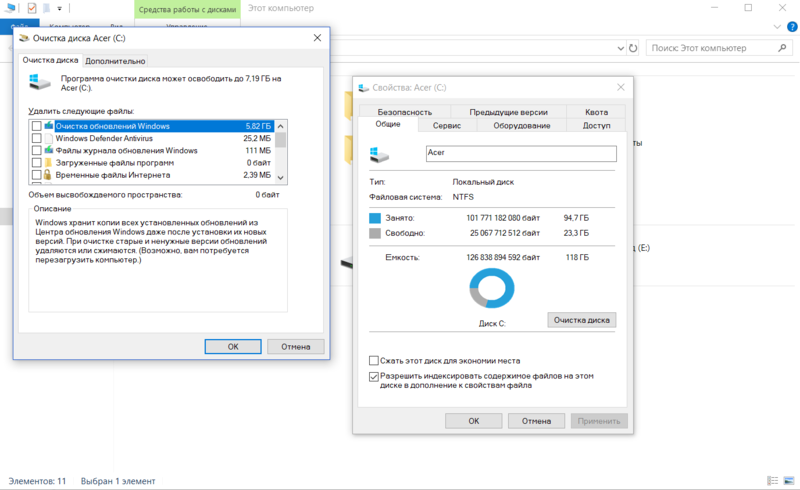Switch Explorer to large icons view
The image size is (800, 490).
pyautogui.click(x=789, y=481)
